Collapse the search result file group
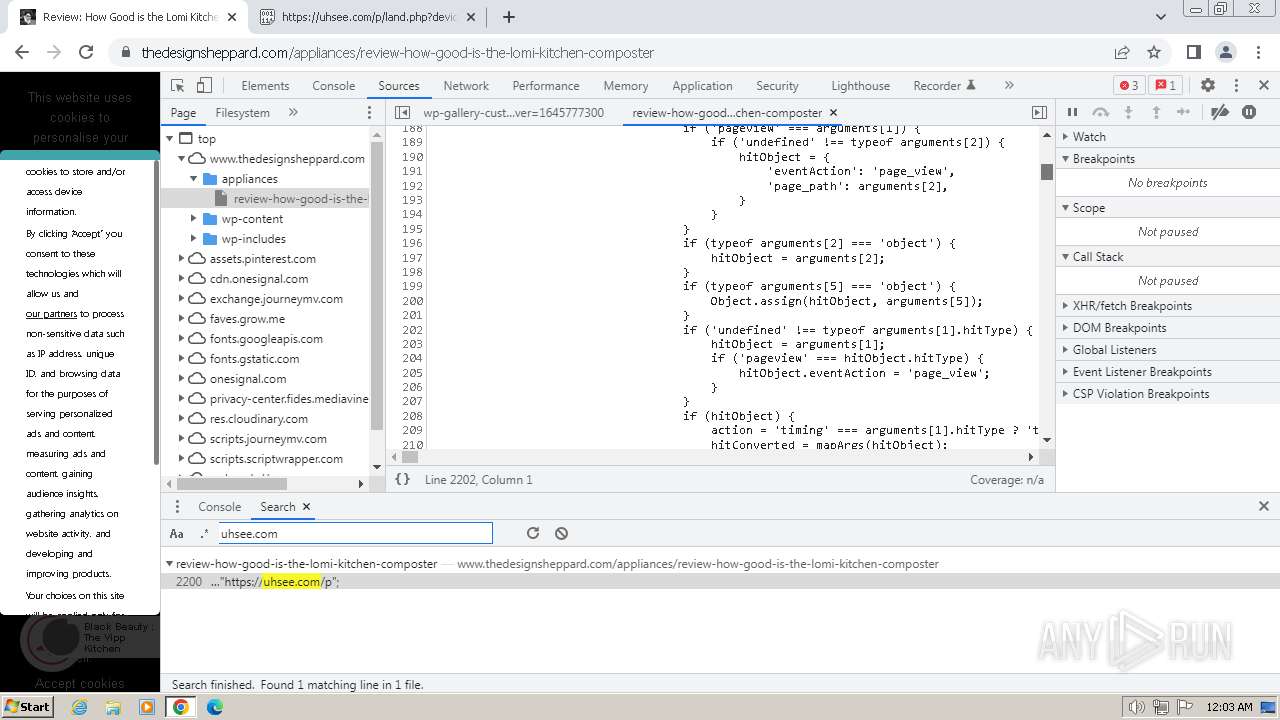Screen dimensions: 1280x720 click(169, 564)
